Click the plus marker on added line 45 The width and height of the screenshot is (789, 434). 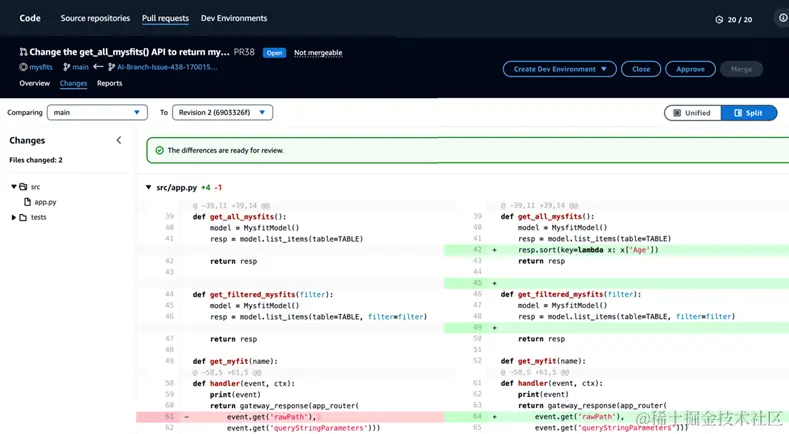pyautogui.click(x=495, y=283)
